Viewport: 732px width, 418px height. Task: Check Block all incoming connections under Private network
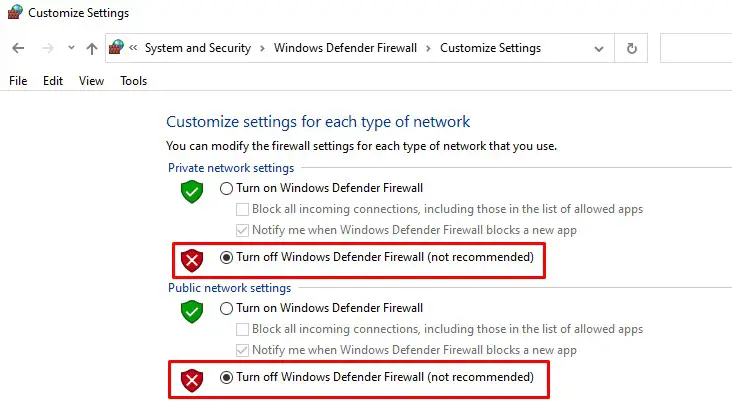pyautogui.click(x=242, y=209)
